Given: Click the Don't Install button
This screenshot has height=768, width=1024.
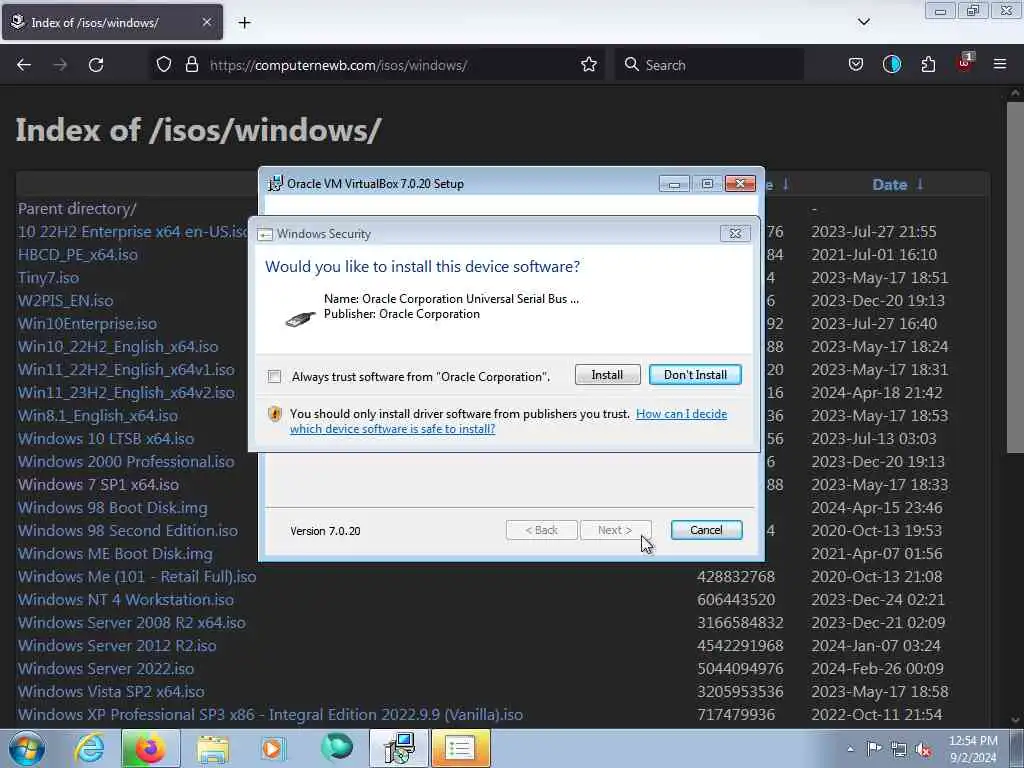Looking at the screenshot, I should tap(696, 375).
